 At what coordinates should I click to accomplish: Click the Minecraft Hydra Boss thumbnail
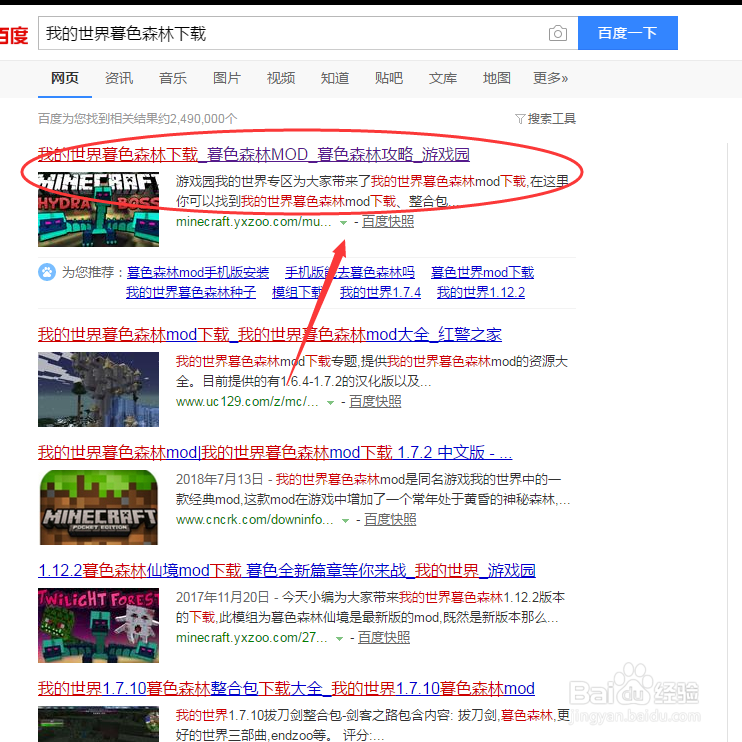click(98, 209)
